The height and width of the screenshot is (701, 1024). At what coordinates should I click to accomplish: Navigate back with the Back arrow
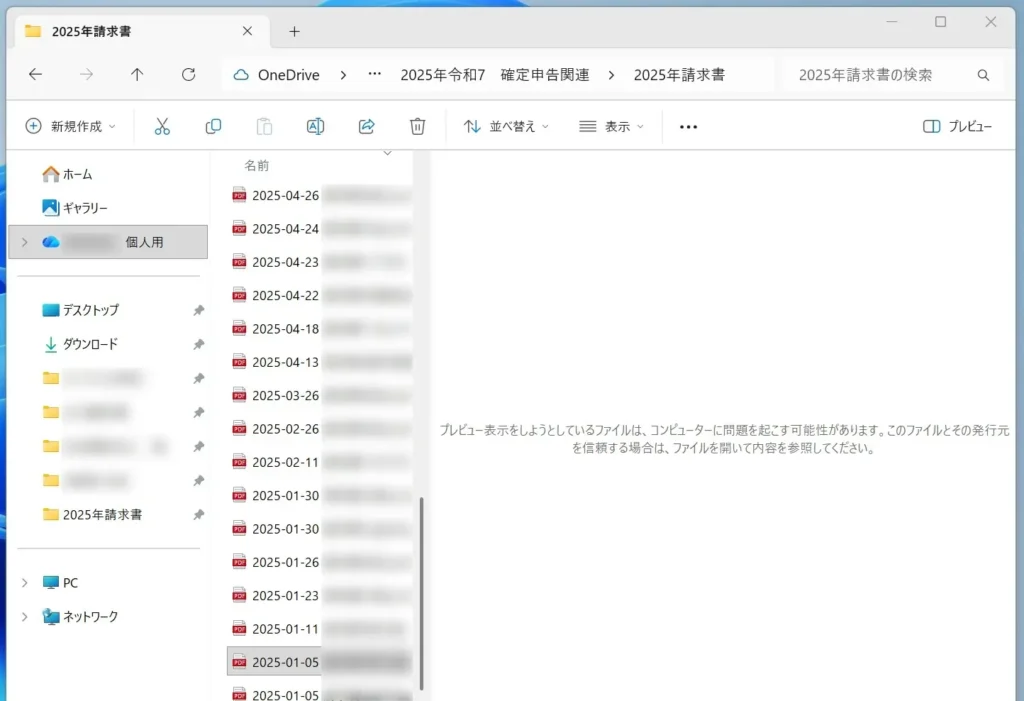pyautogui.click(x=35, y=74)
